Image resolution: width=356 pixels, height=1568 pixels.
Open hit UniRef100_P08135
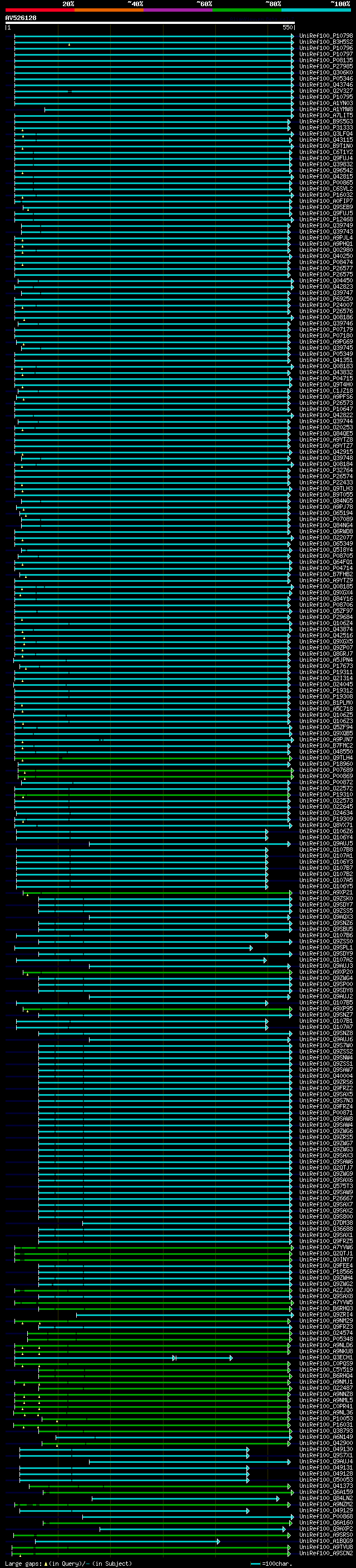tap(326, 60)
